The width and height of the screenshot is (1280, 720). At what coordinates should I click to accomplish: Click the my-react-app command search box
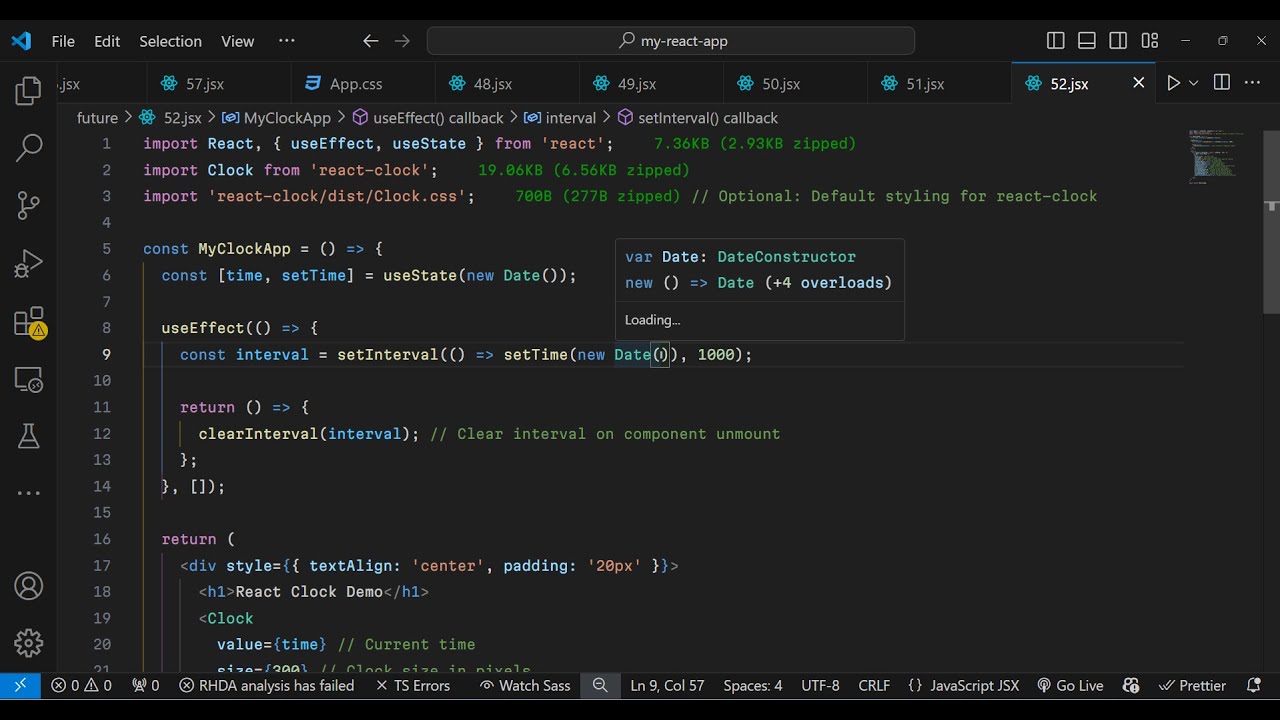671,41
